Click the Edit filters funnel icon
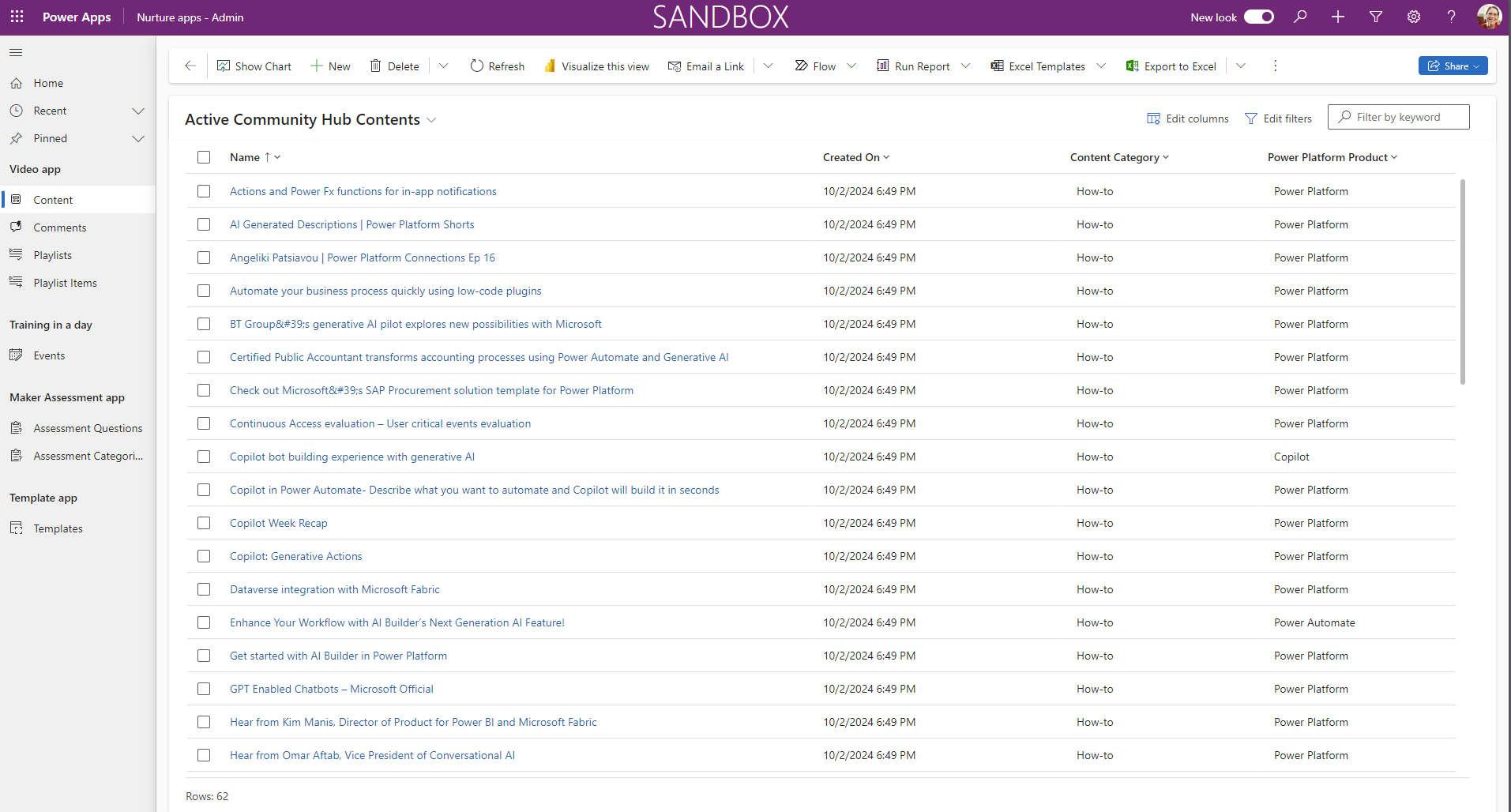Viewport: 1511px width, 812px height. tap(1251, 118)
